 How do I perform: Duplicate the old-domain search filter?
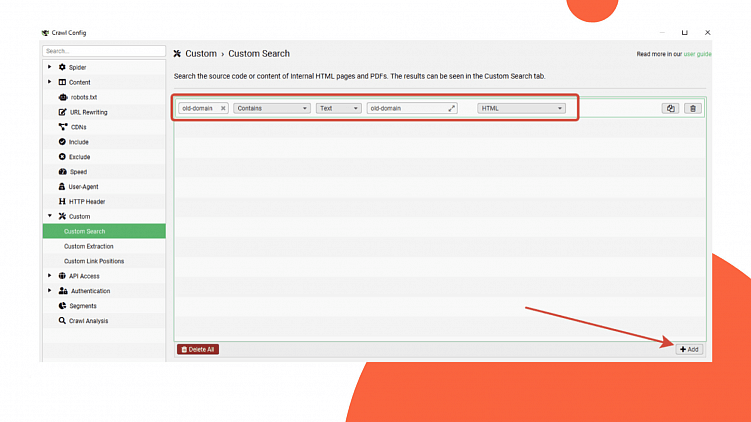coord(670,108)
